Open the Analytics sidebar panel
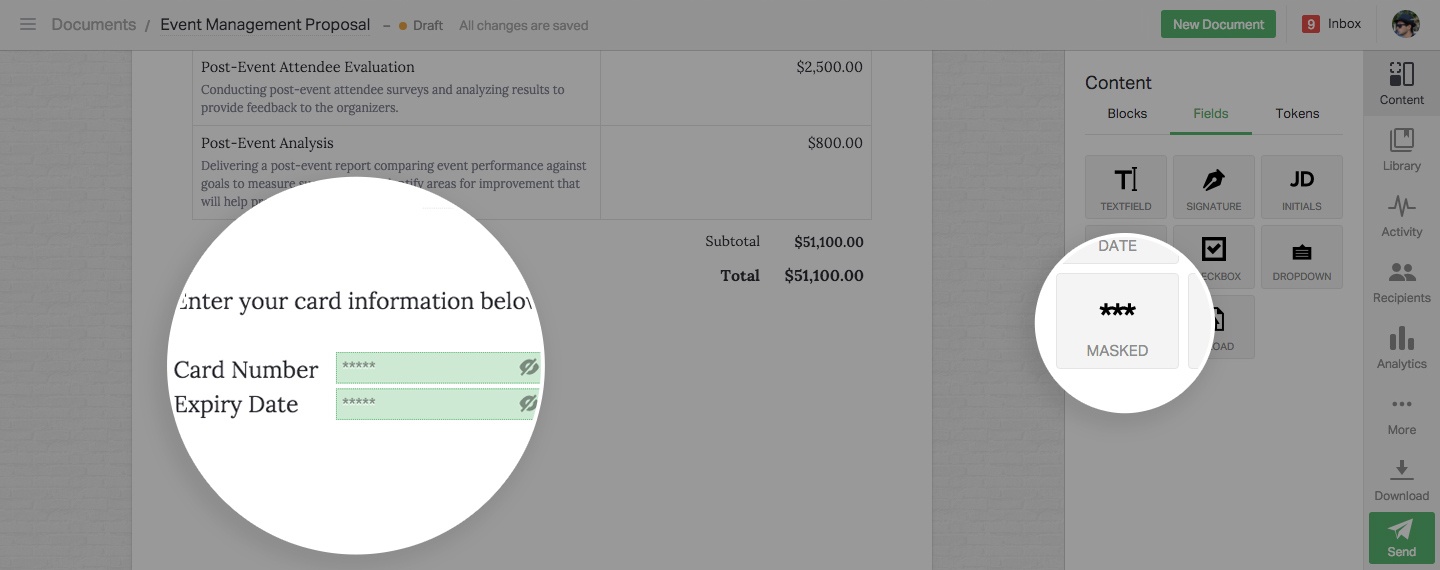 [x=1401, y=348]
